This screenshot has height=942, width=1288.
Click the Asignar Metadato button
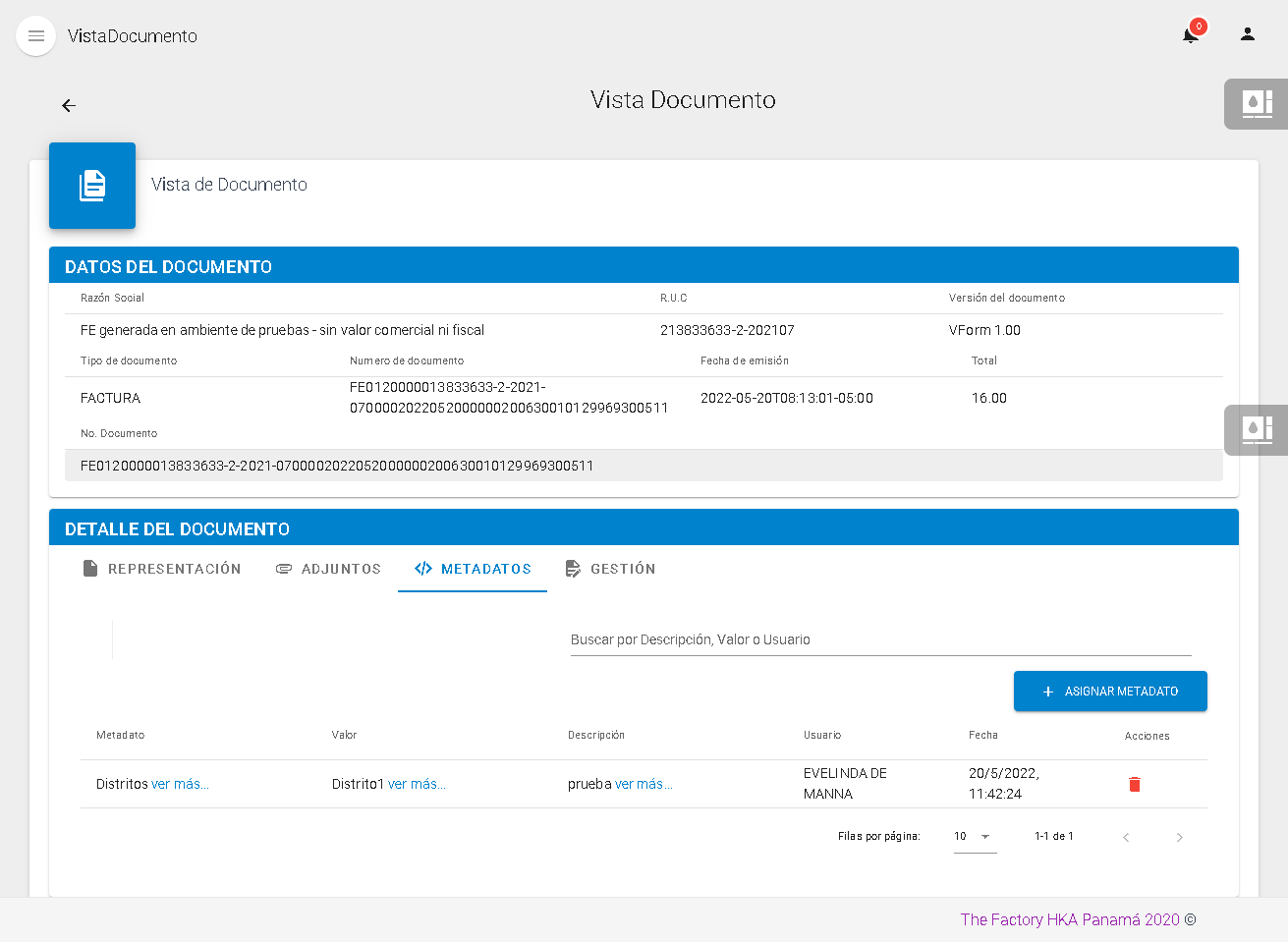(x=1110, y=692)
